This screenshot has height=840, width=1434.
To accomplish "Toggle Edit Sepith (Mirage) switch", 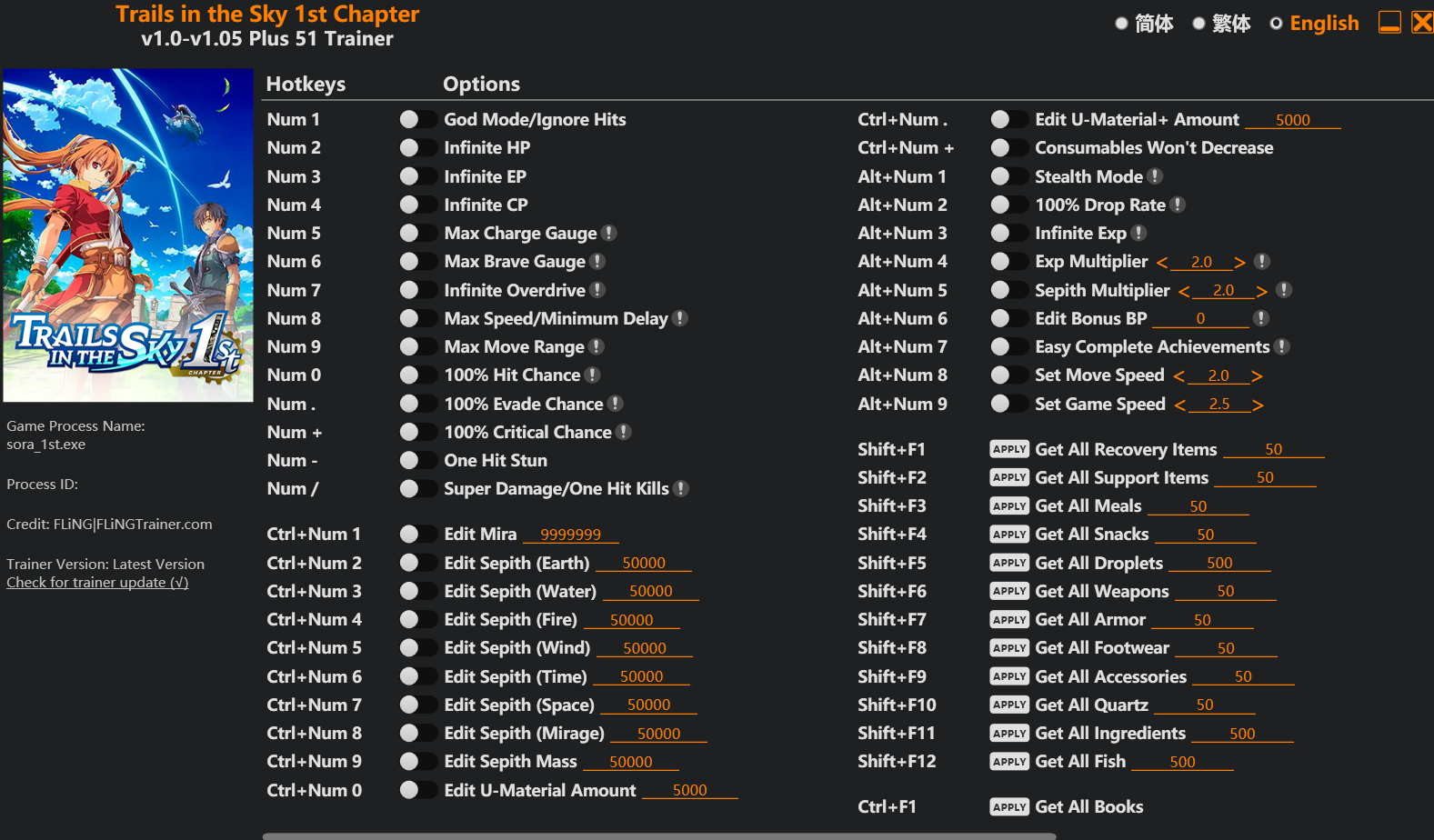I will 418,733.
